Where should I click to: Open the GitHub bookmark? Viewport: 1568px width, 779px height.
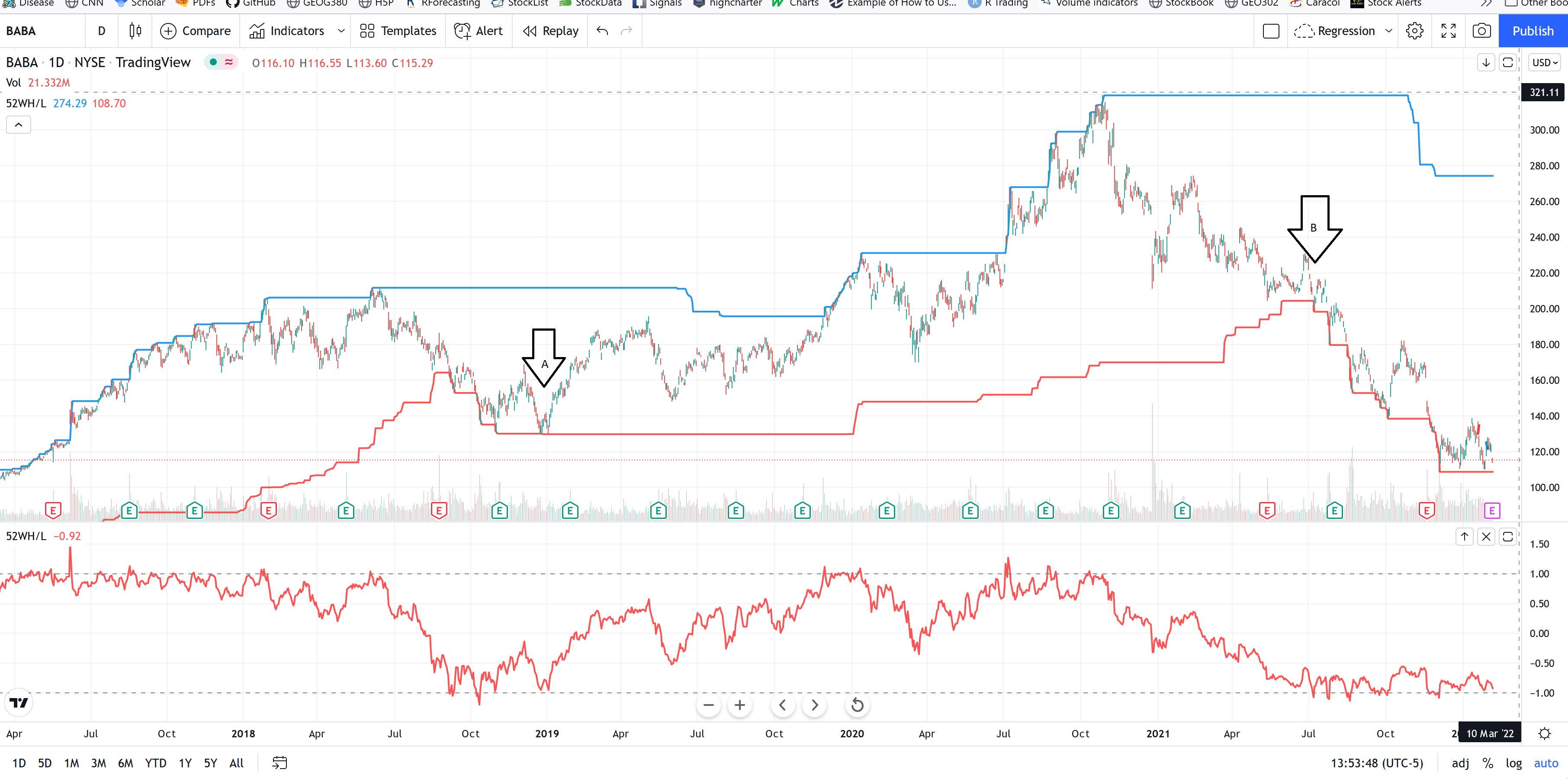(x=250, y=3)
